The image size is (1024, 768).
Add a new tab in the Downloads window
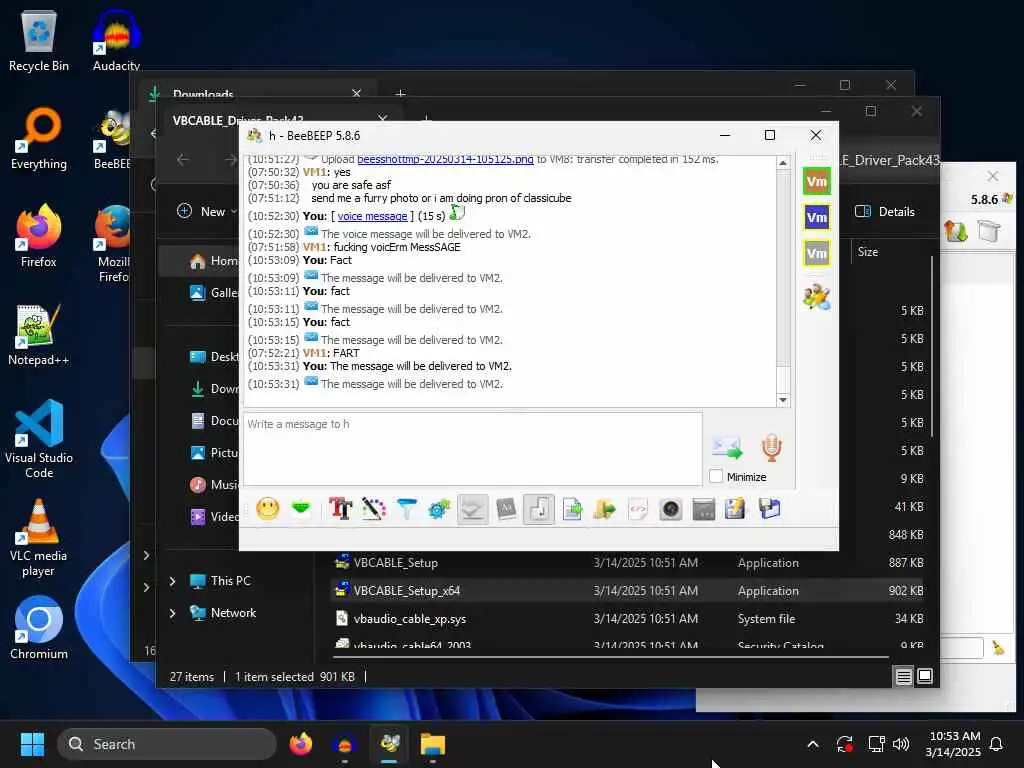coord(400,94)
